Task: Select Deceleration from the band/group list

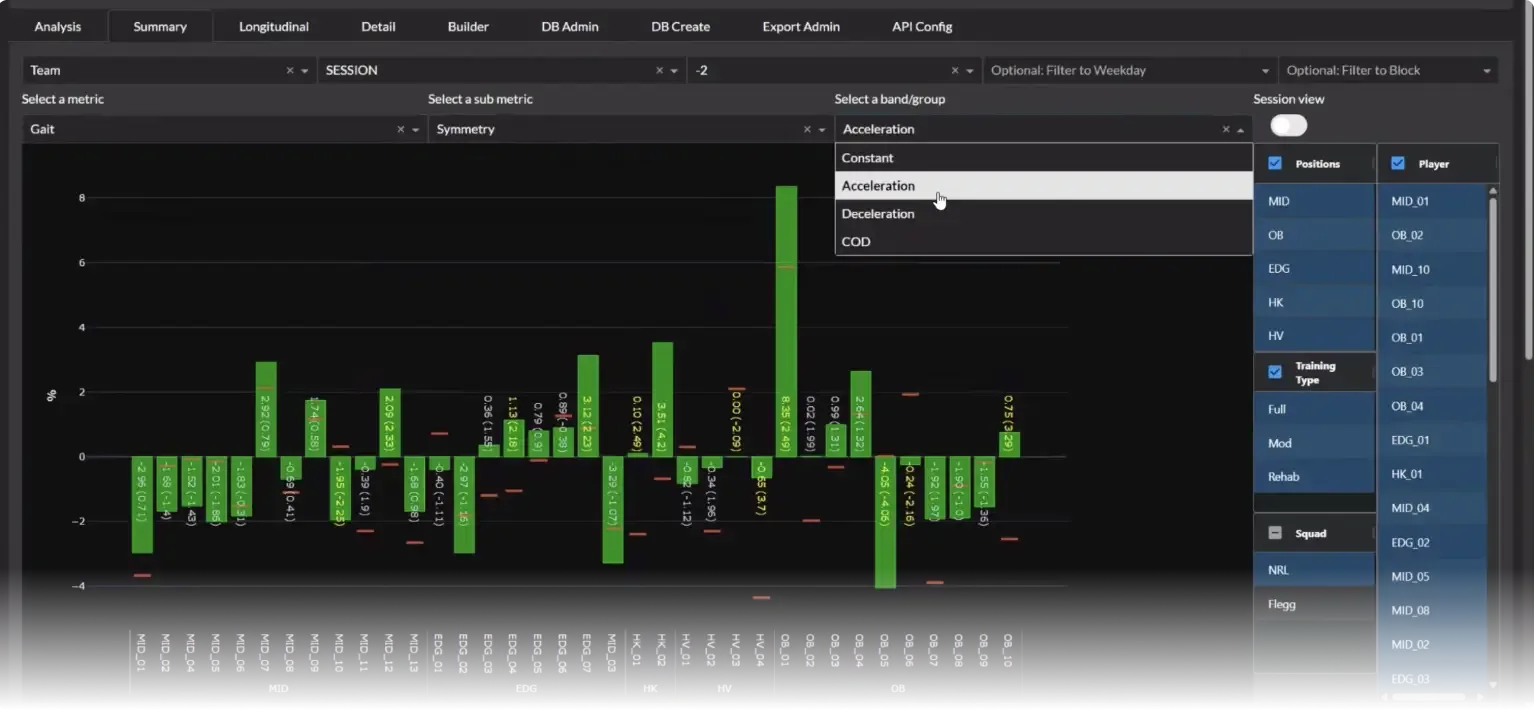Action: click(878, 213)
